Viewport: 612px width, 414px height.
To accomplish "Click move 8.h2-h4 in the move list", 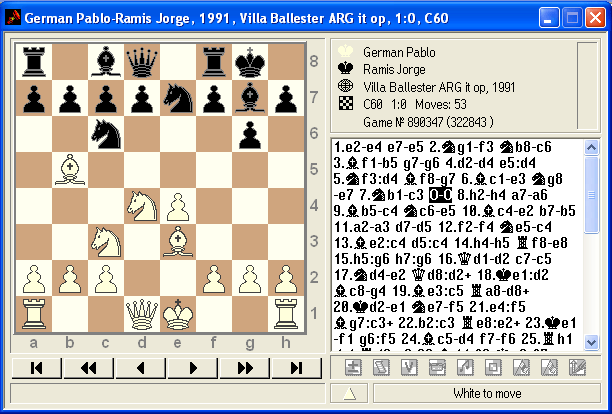I will pyautogui.click(x=481, y=195).
